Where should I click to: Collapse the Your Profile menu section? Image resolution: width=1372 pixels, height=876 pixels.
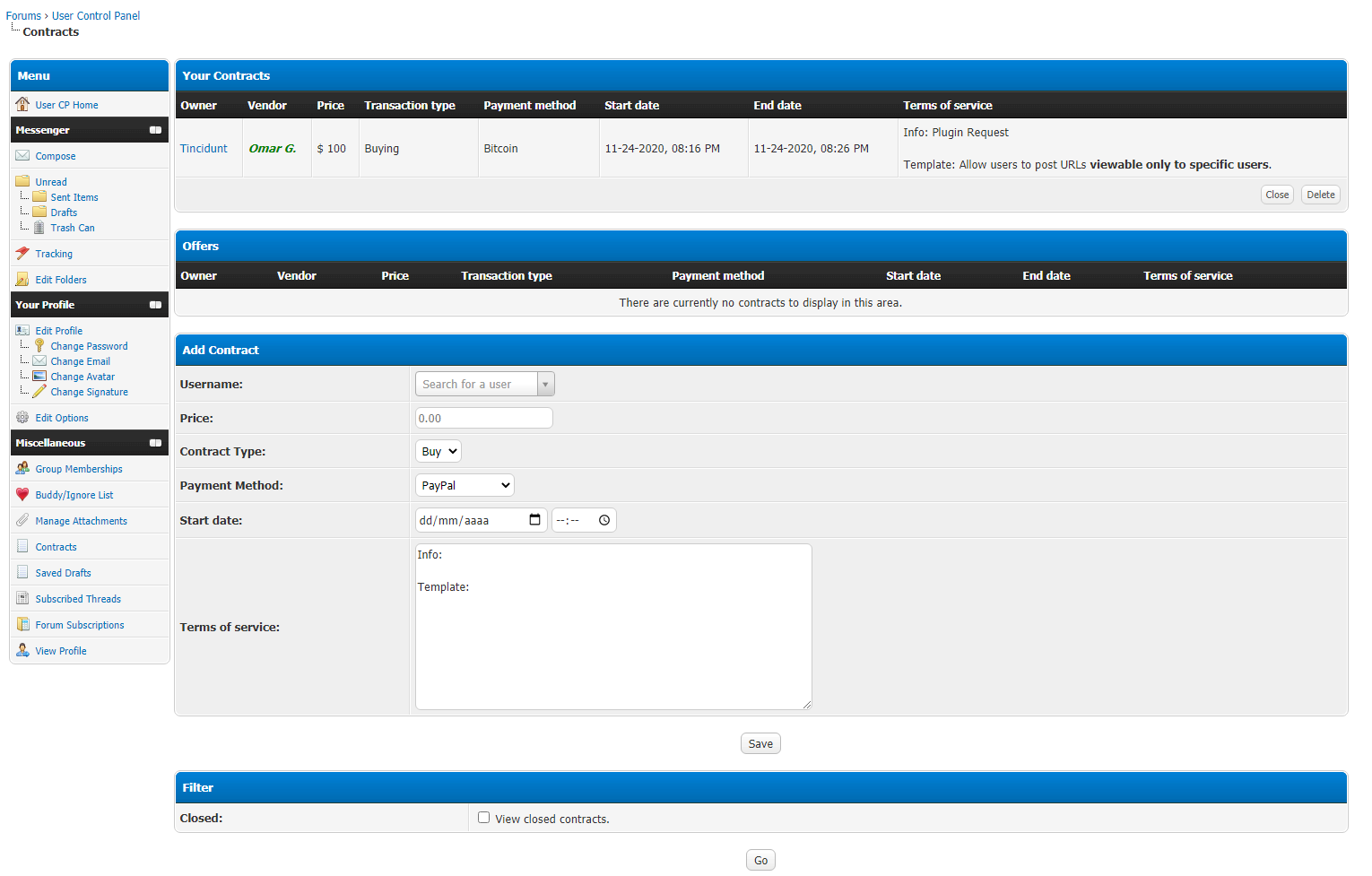pos(155,305)
